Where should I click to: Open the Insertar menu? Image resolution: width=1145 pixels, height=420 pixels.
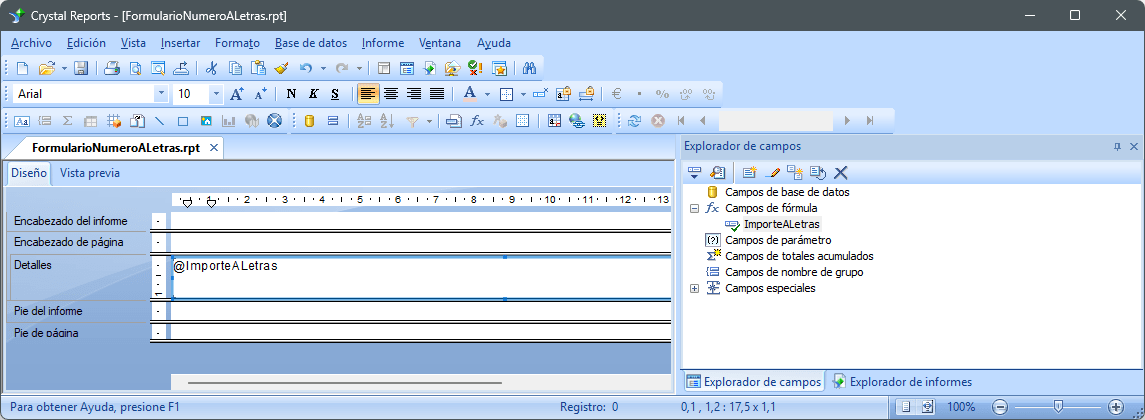pos(180,43)
